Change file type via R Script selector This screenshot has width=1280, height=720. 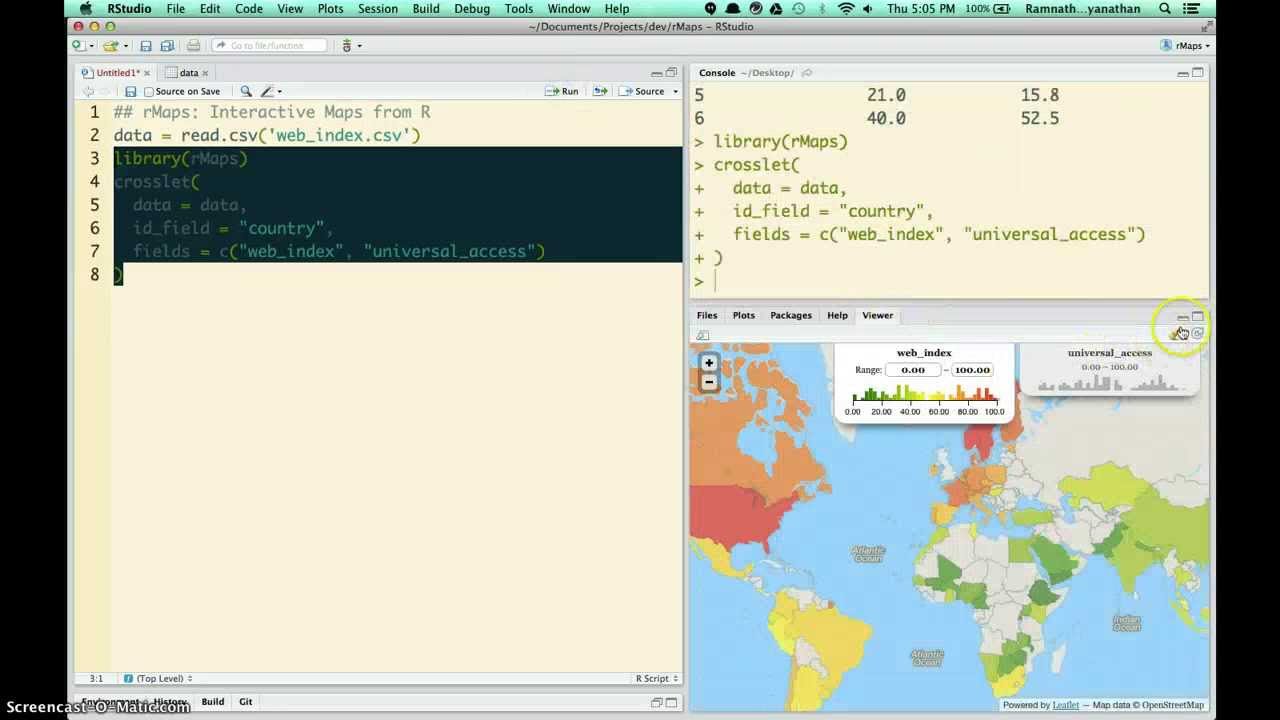pos(656,679)
